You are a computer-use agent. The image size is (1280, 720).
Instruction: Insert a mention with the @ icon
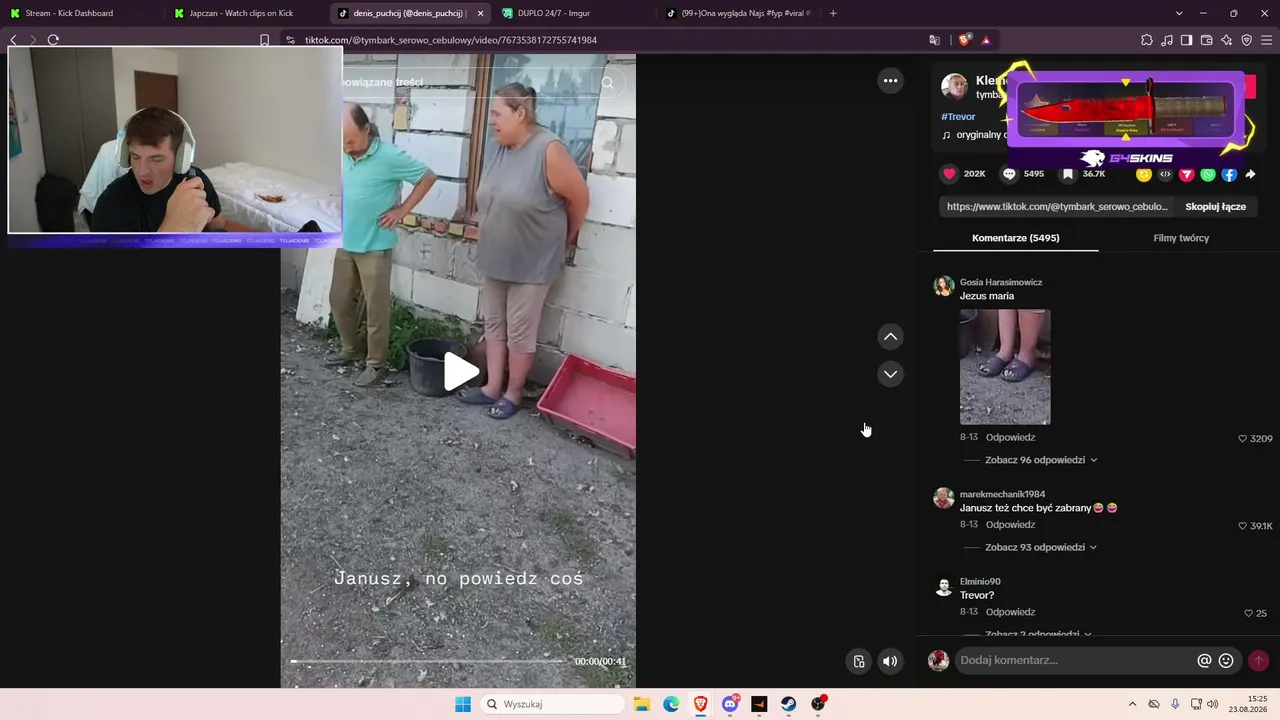(x=1204, y=661)
